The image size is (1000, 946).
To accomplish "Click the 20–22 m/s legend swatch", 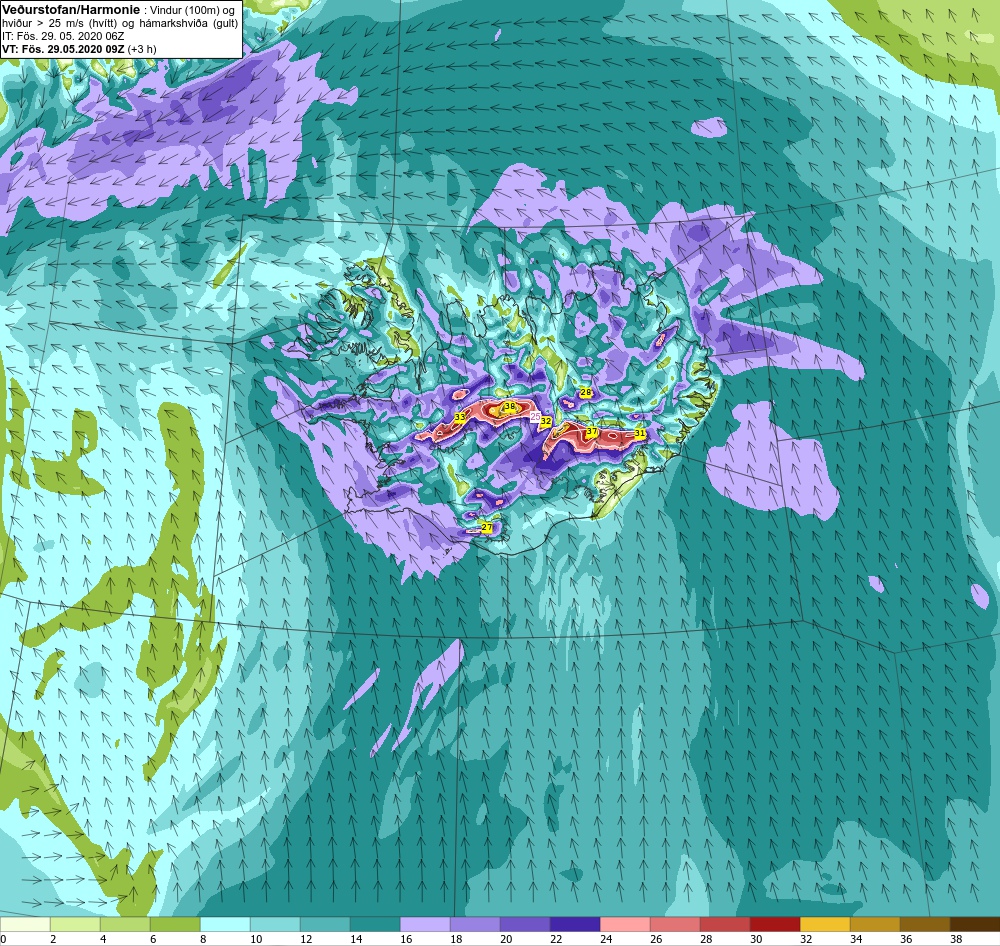I will click(525, 924).
